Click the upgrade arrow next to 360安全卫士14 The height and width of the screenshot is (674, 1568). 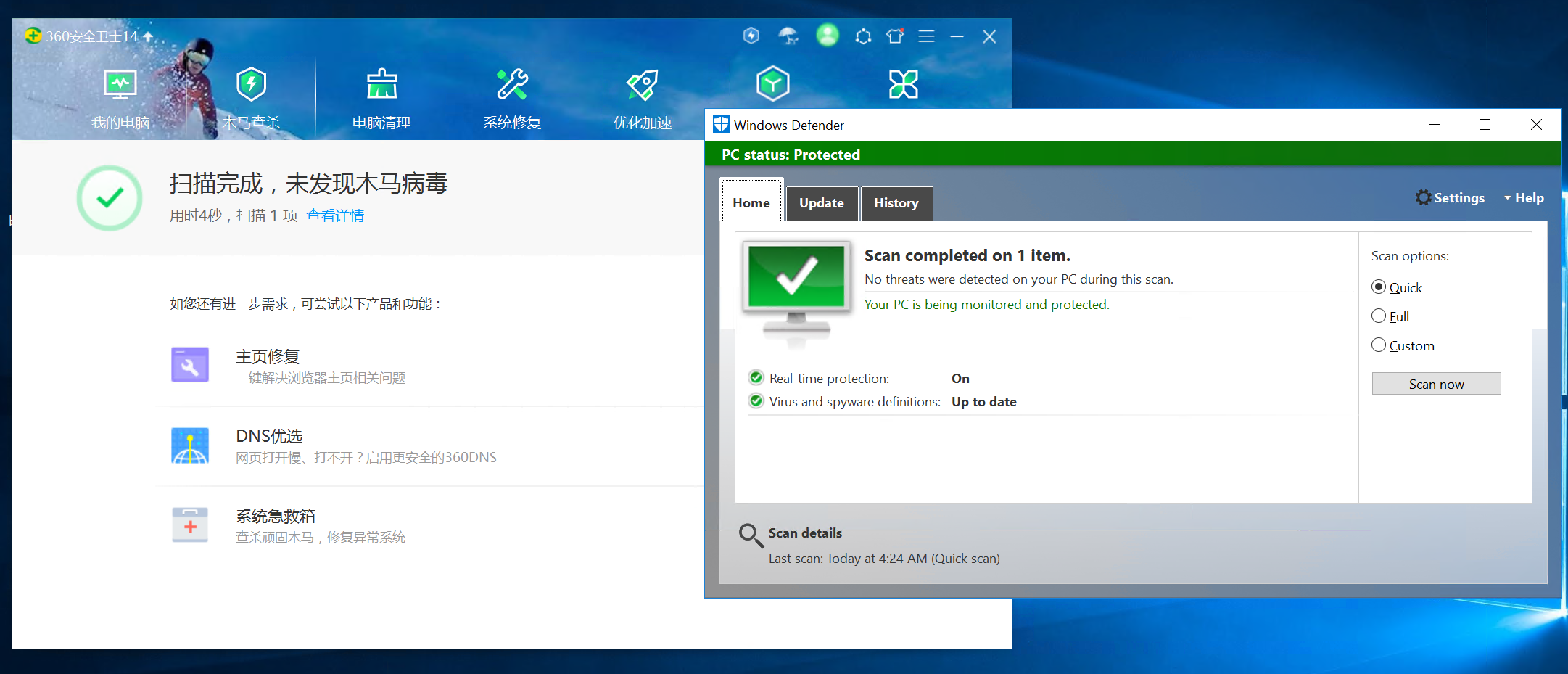click(x=148, y=36)
